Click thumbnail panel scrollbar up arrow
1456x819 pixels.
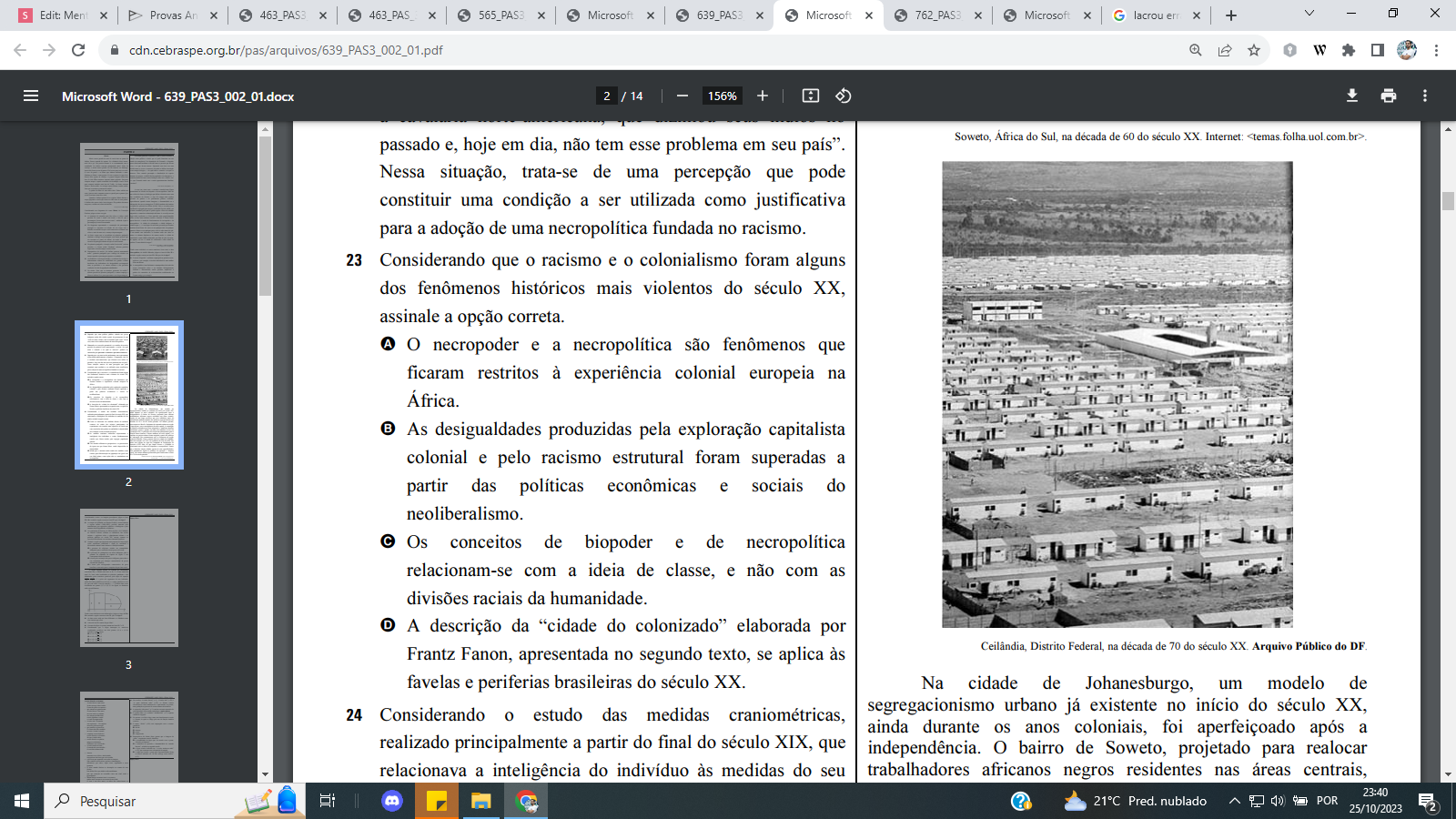coord(265,129)
